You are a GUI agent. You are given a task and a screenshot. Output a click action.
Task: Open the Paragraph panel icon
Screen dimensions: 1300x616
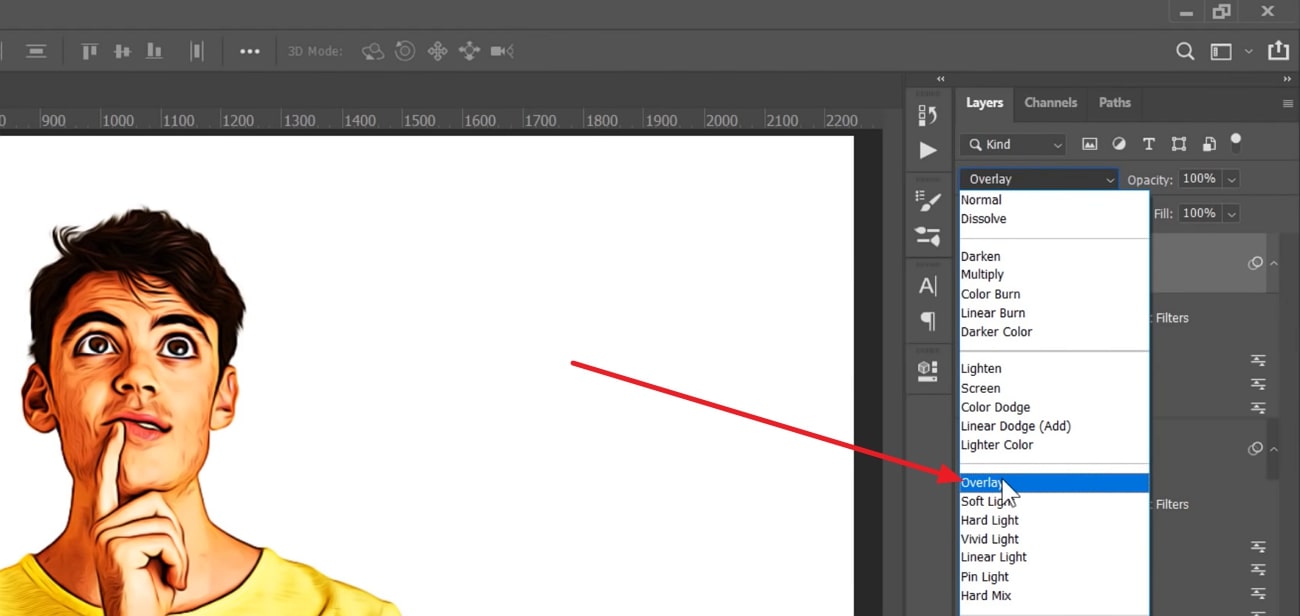click(928, 321)
